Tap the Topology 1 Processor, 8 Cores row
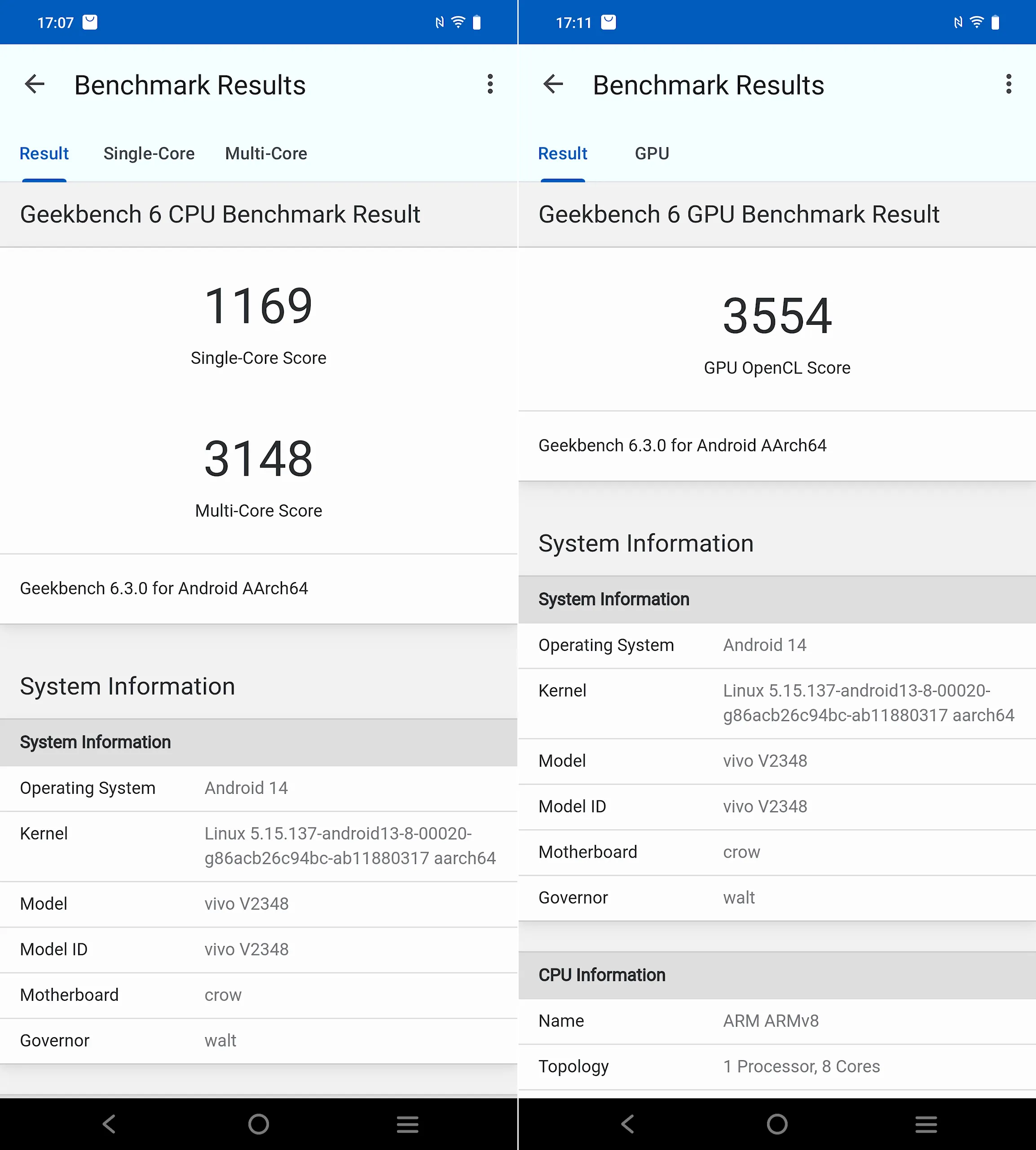 [777, 1066]
